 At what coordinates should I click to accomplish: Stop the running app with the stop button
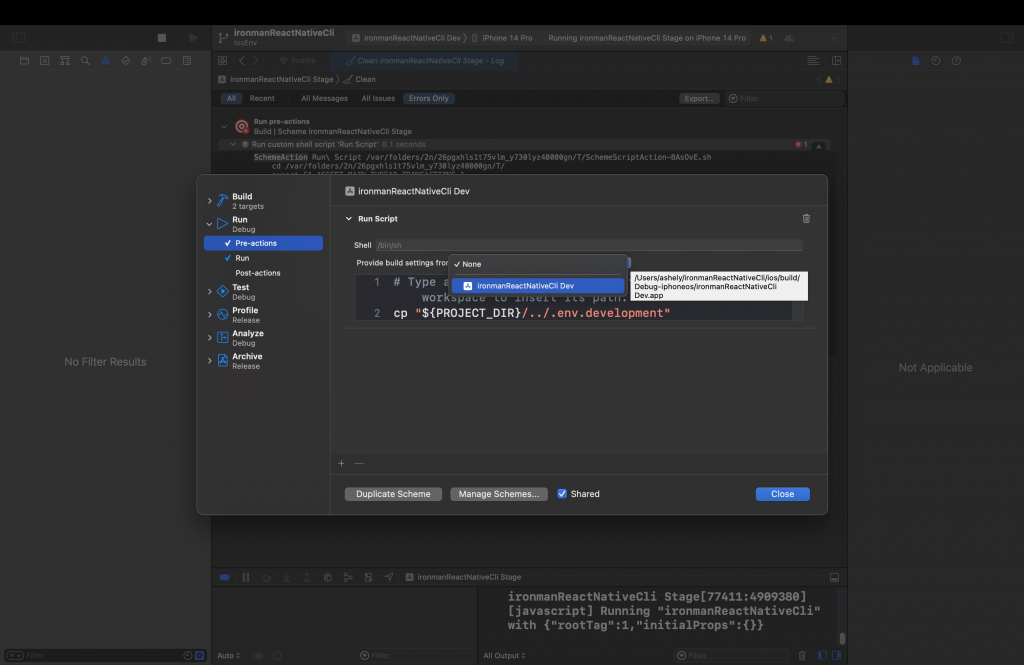tap(162, 38)
